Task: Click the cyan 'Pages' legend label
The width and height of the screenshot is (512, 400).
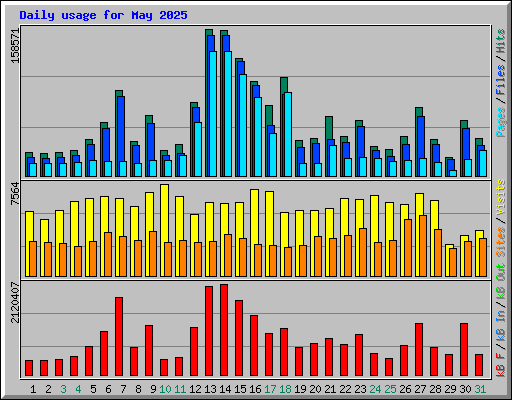Action: pos(501,122)
